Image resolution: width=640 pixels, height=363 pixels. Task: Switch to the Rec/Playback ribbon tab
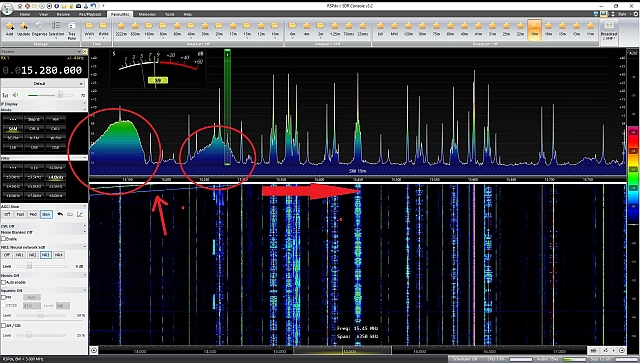tap(90, 14)
